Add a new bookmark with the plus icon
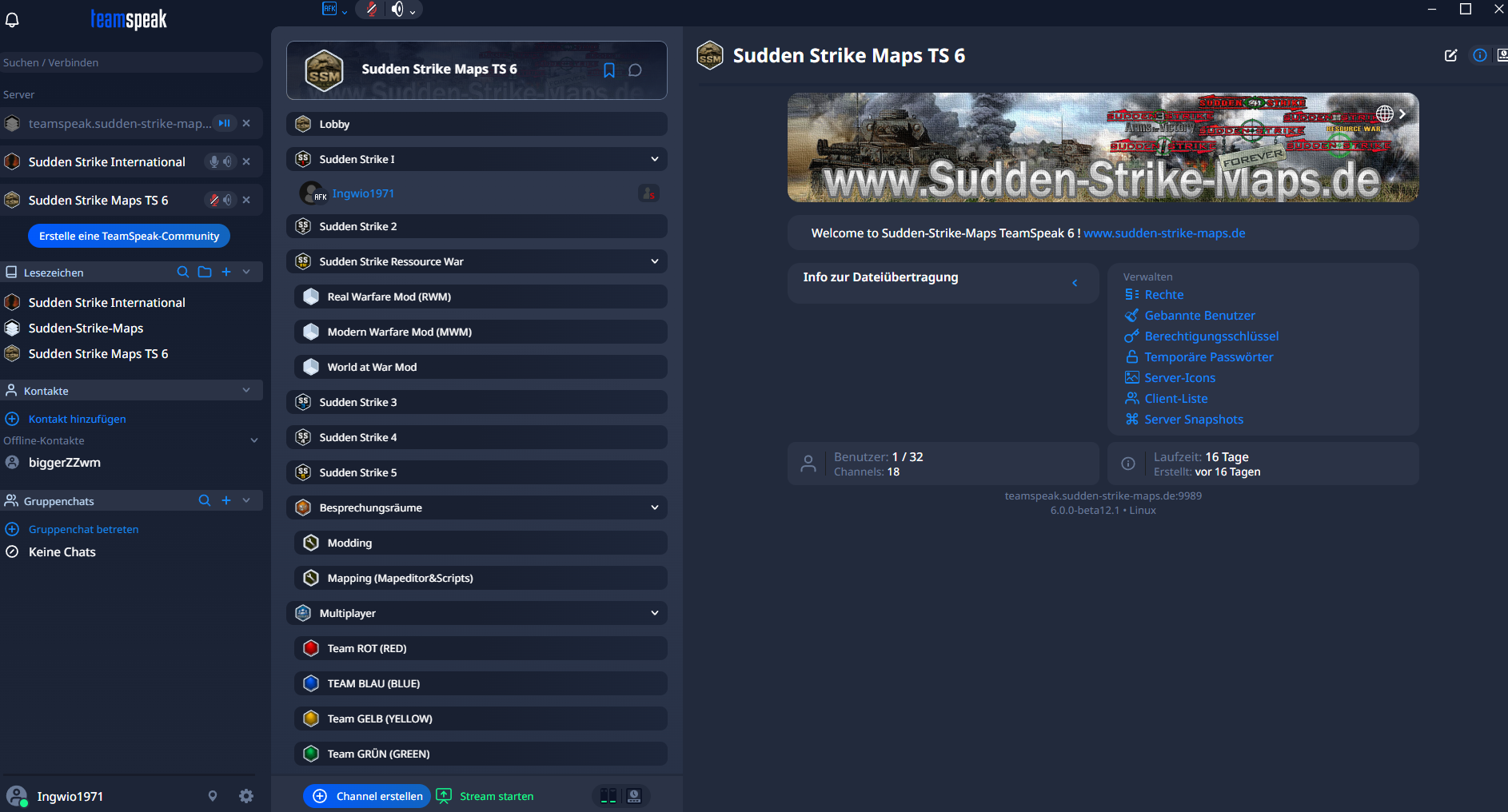Image resolution: width=1508 pixels, height=812 pixels. pos(226,272)
